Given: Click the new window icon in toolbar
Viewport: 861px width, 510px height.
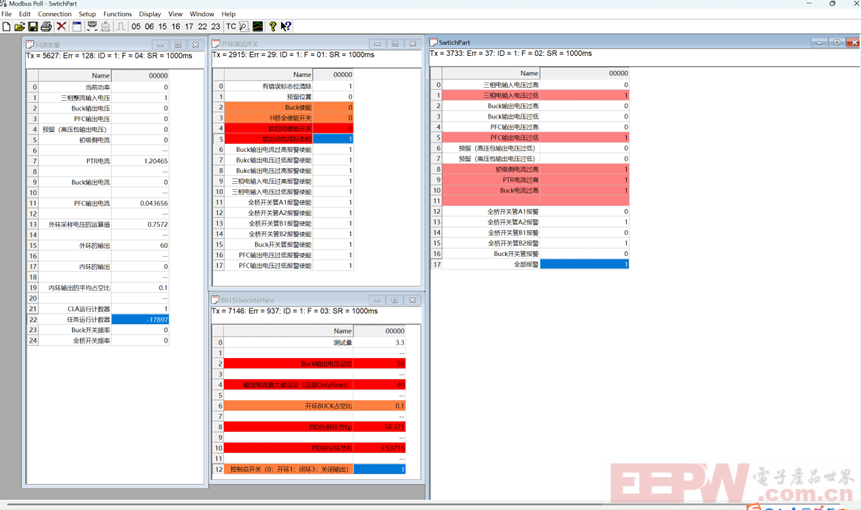Looking at the screenshot, I should click(x=77, y=26).
